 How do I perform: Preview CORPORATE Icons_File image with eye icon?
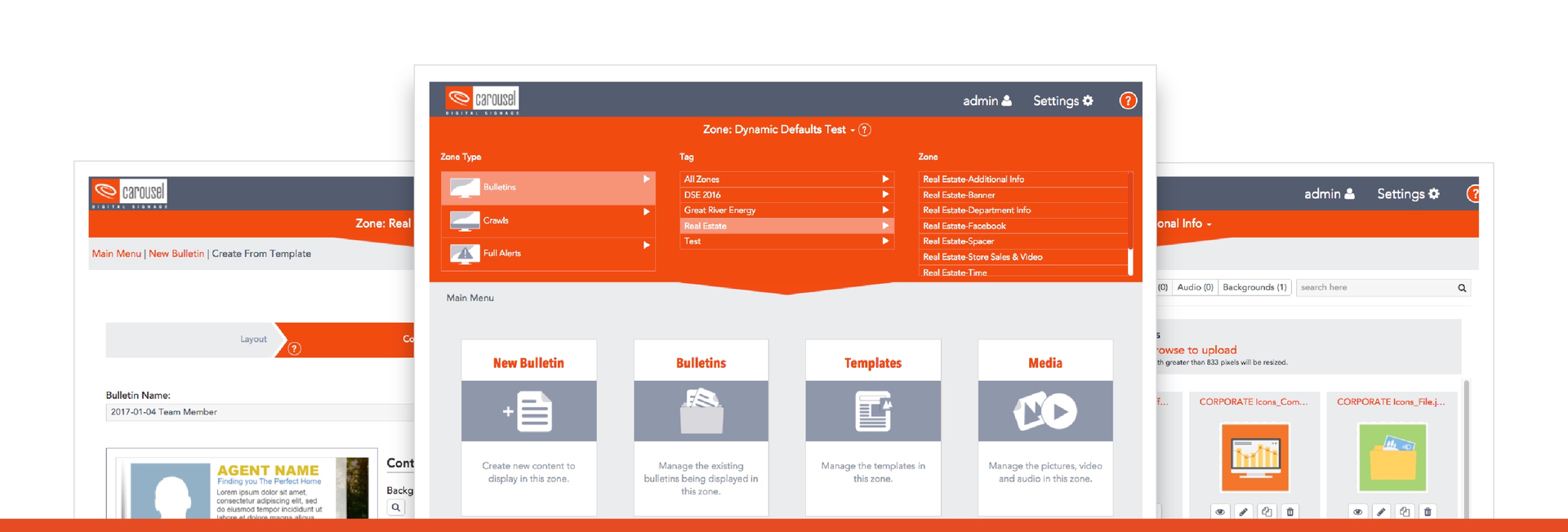click(1357, 512)
